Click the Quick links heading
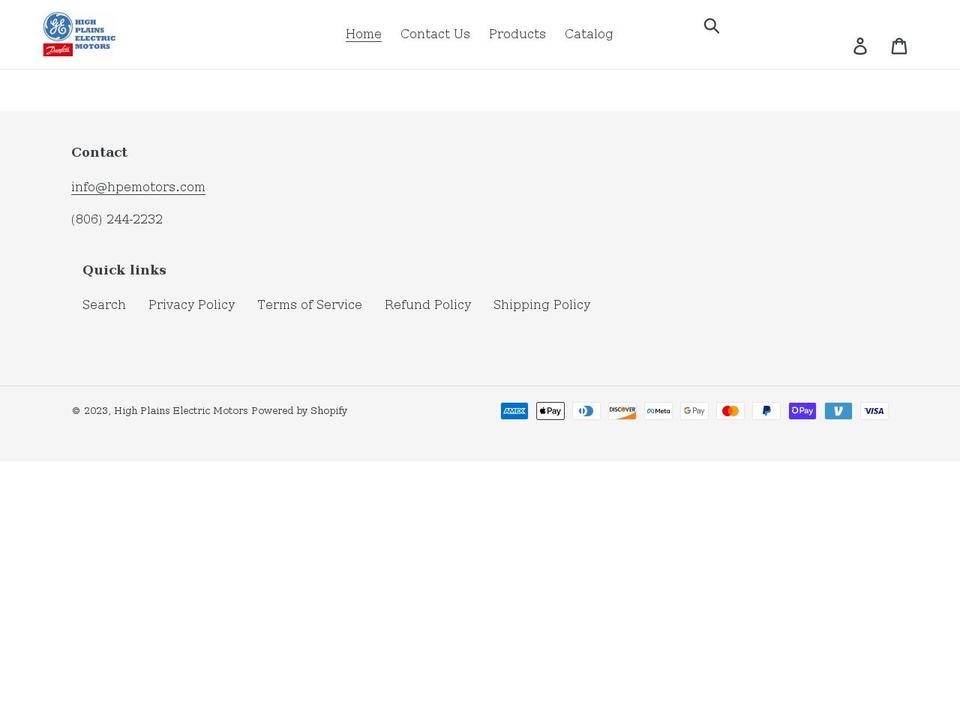Image resolution: width=960 pixels, height=720 pixels. (124, 270)
